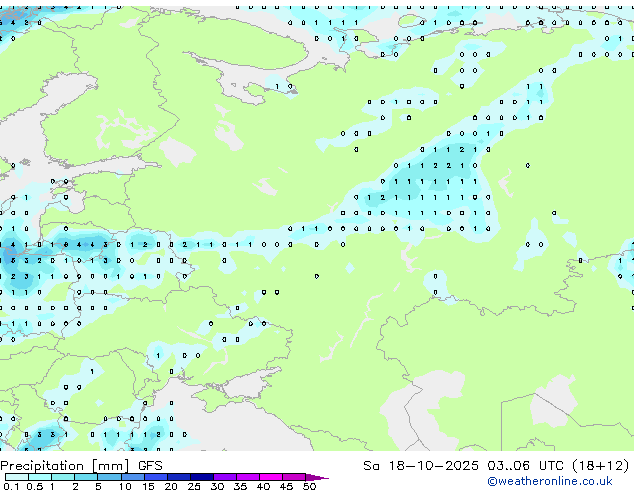Select the 1–2 mm legend color swatch
The image size is (634, 490).
click(x=63, y=477)
